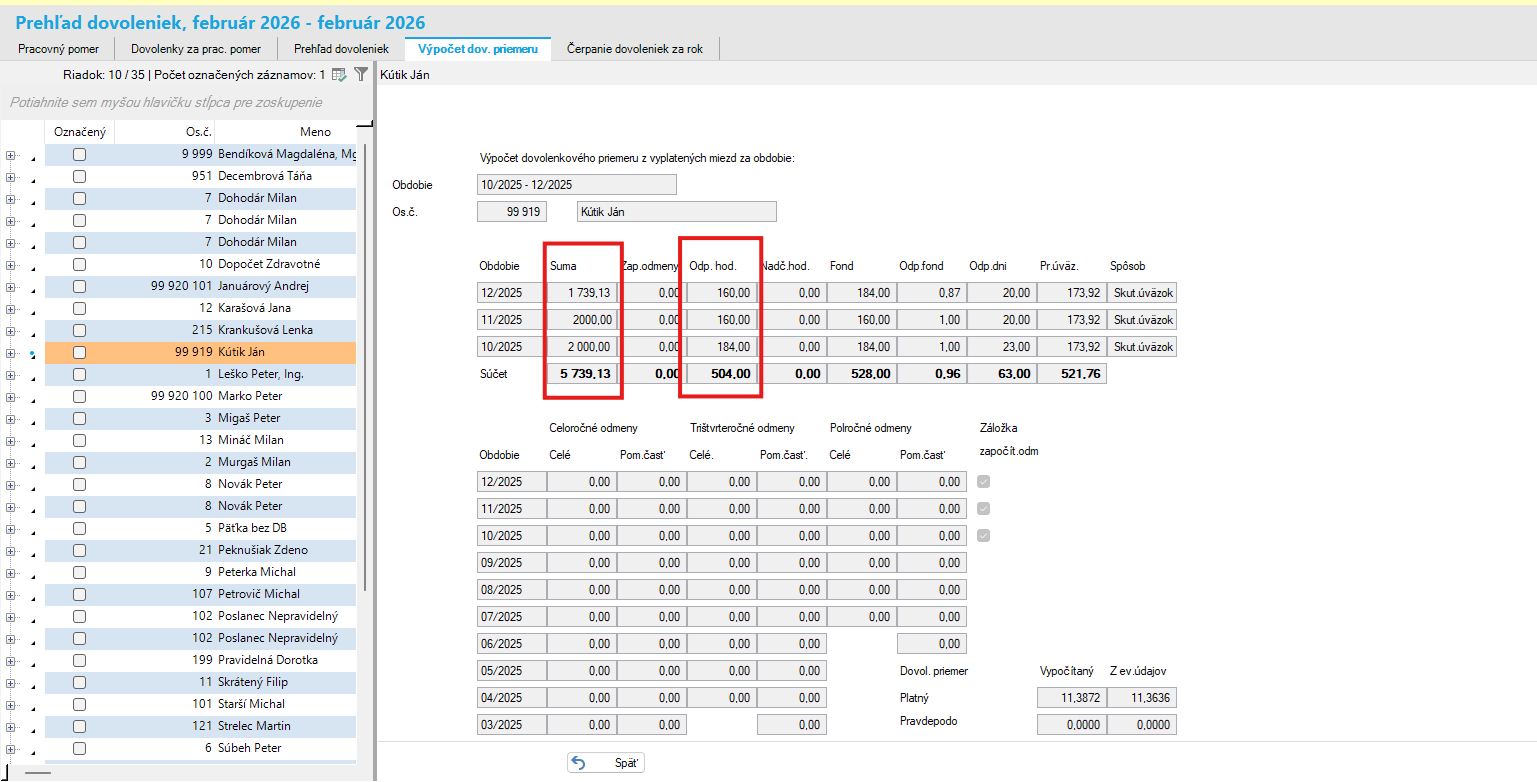Mark the checkbox for Kútik Ján row
Image resolution: width=1537 pixels, height=782 pixels.
coord(79,352)
